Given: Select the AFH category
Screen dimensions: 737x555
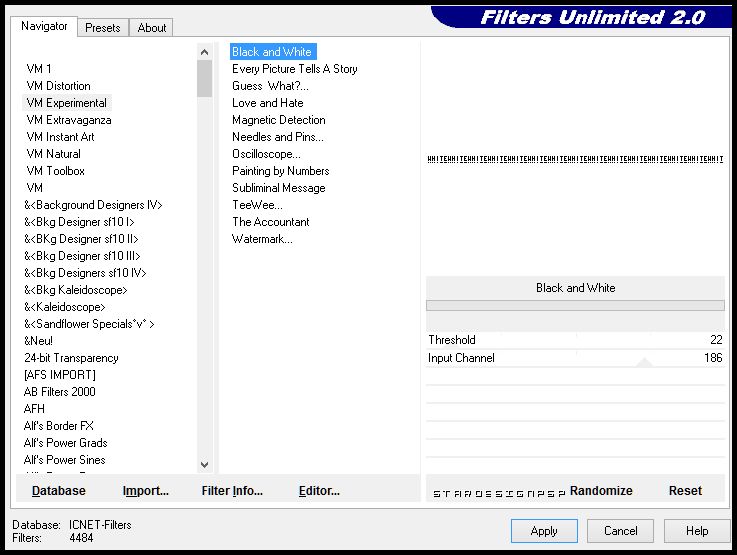Looking at the screenshot, I should [34, 408].
